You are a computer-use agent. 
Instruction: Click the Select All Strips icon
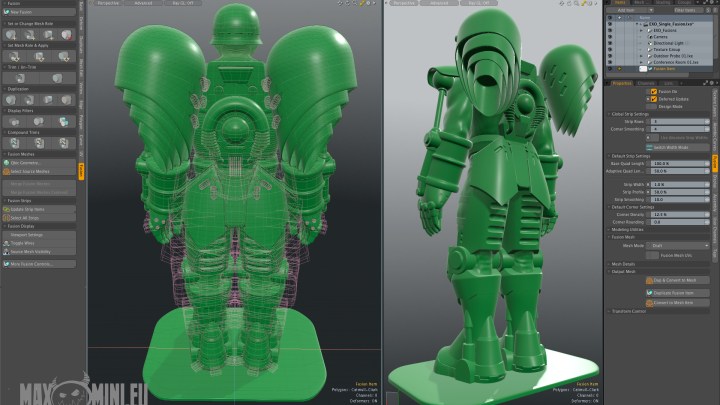coord(6,218)
